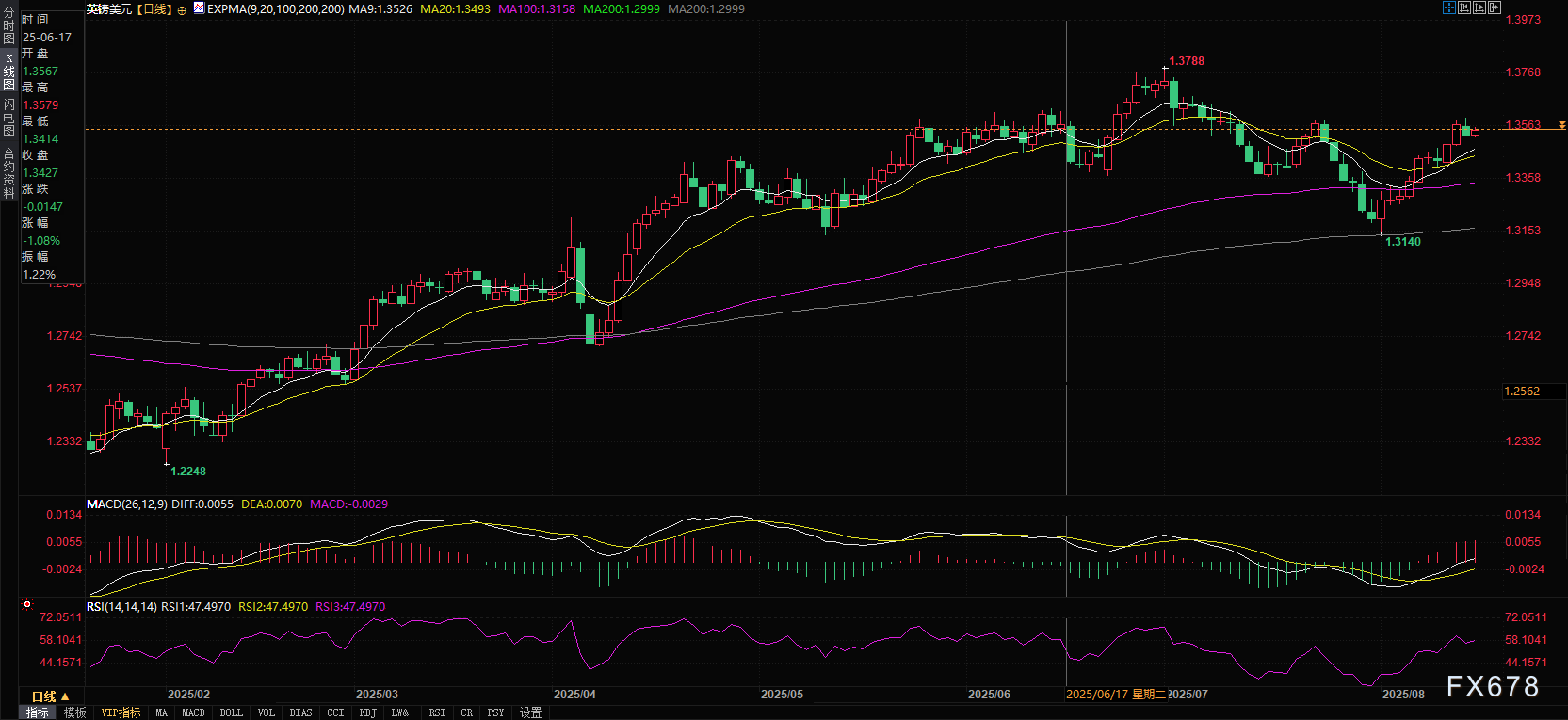Click the small red icon left of RSI

tap(27, 604)
